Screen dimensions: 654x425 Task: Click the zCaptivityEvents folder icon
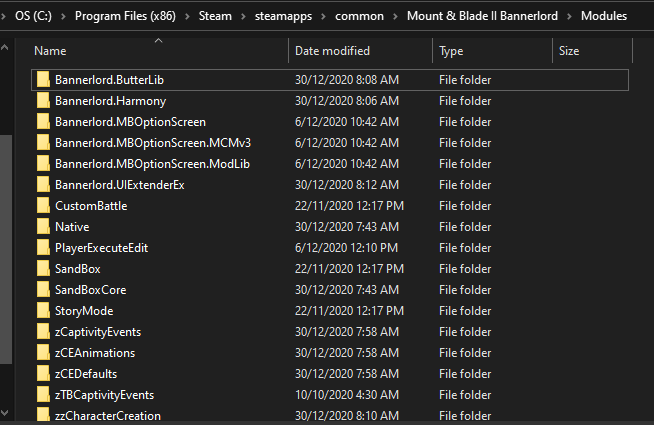(x=43, y=331)
